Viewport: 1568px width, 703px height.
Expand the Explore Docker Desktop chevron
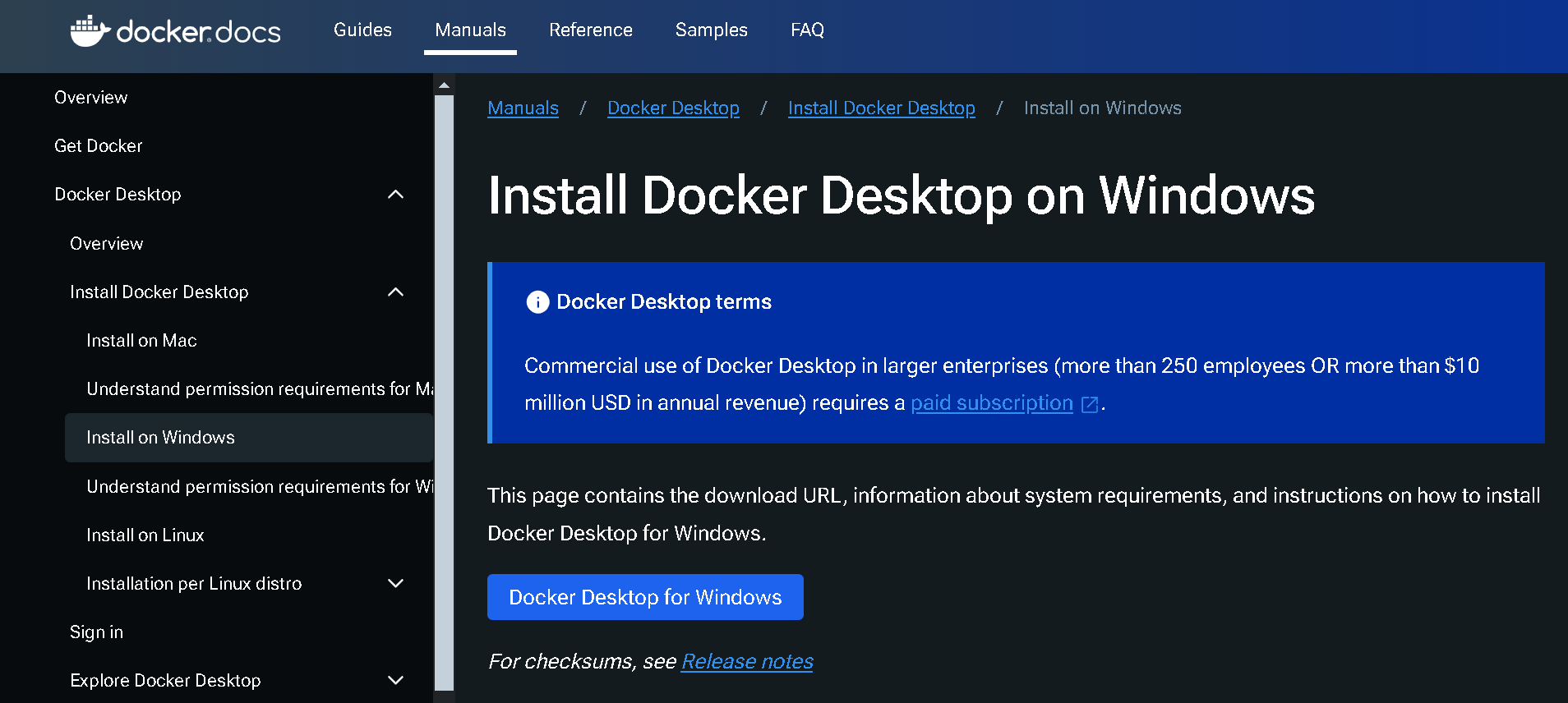(395, 680)
